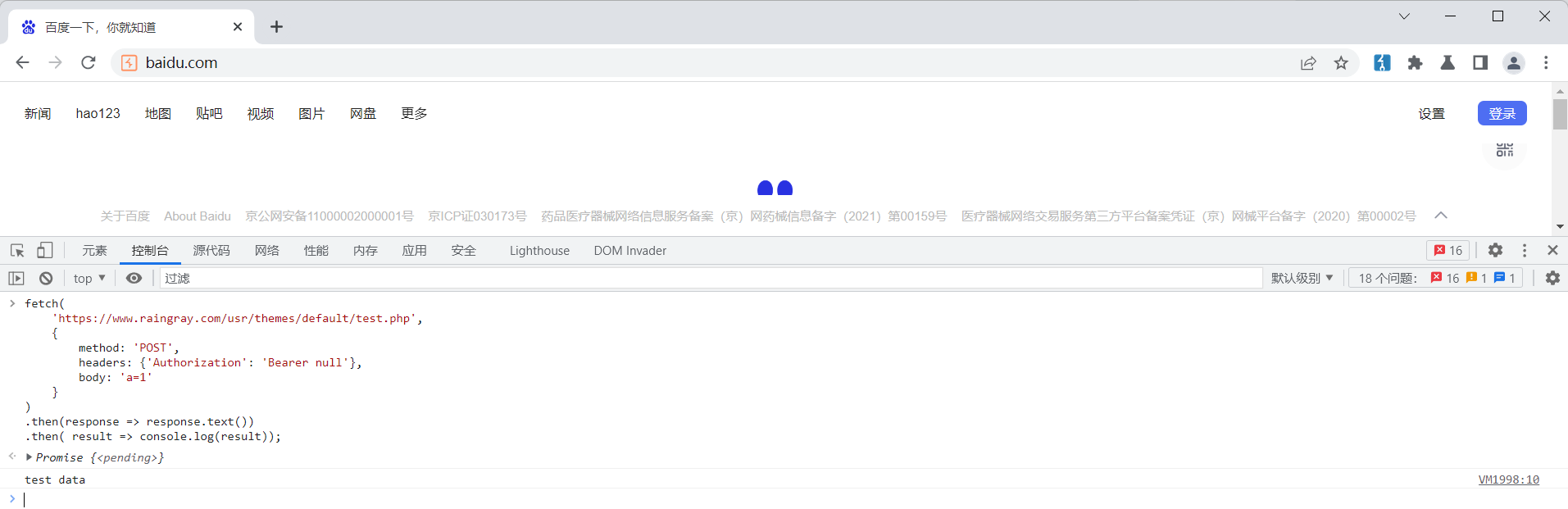
Task: Open the tab search chevron
Action: 1404,16
